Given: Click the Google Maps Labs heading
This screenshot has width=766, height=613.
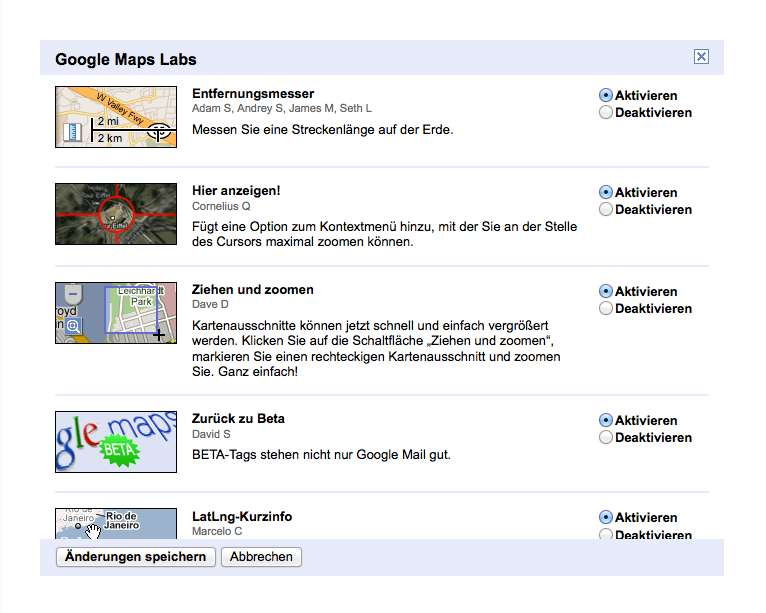Looking at the screenshot, I should pos(126,59).
